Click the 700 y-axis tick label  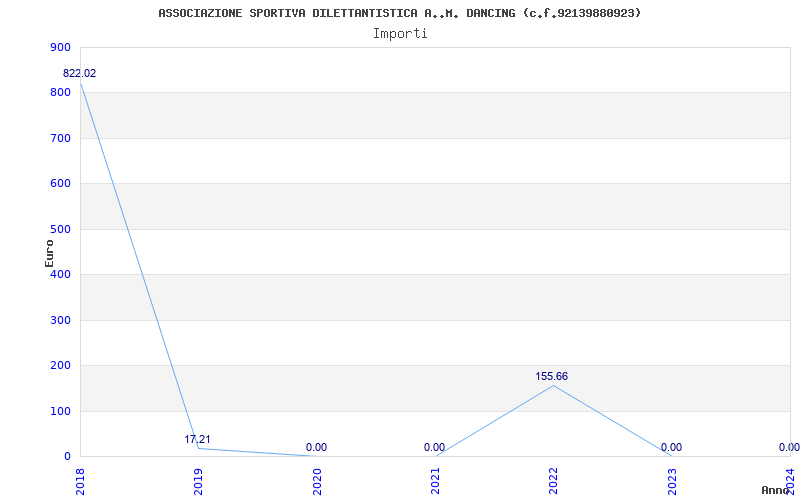60,138
